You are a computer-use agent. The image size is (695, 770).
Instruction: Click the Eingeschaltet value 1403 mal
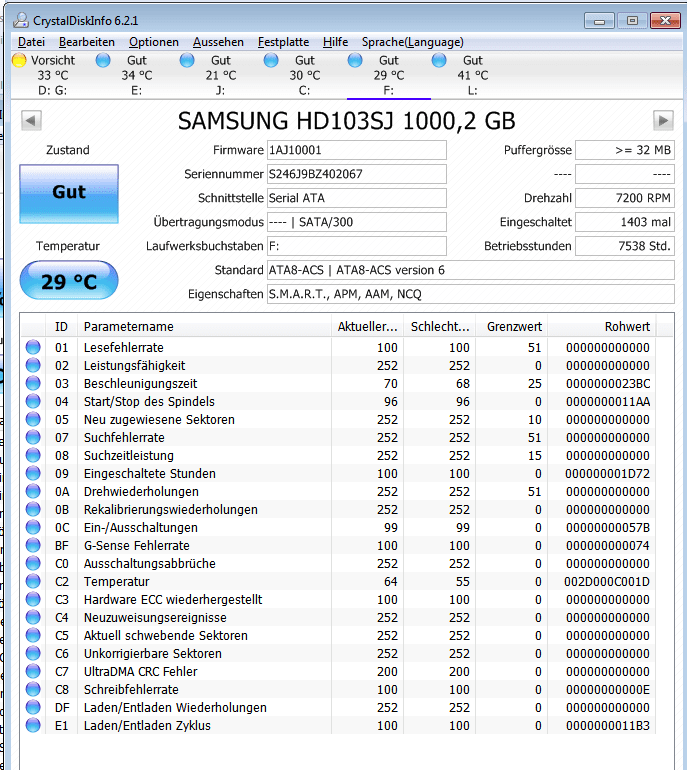pyautogui.click(x=625, y=222)
